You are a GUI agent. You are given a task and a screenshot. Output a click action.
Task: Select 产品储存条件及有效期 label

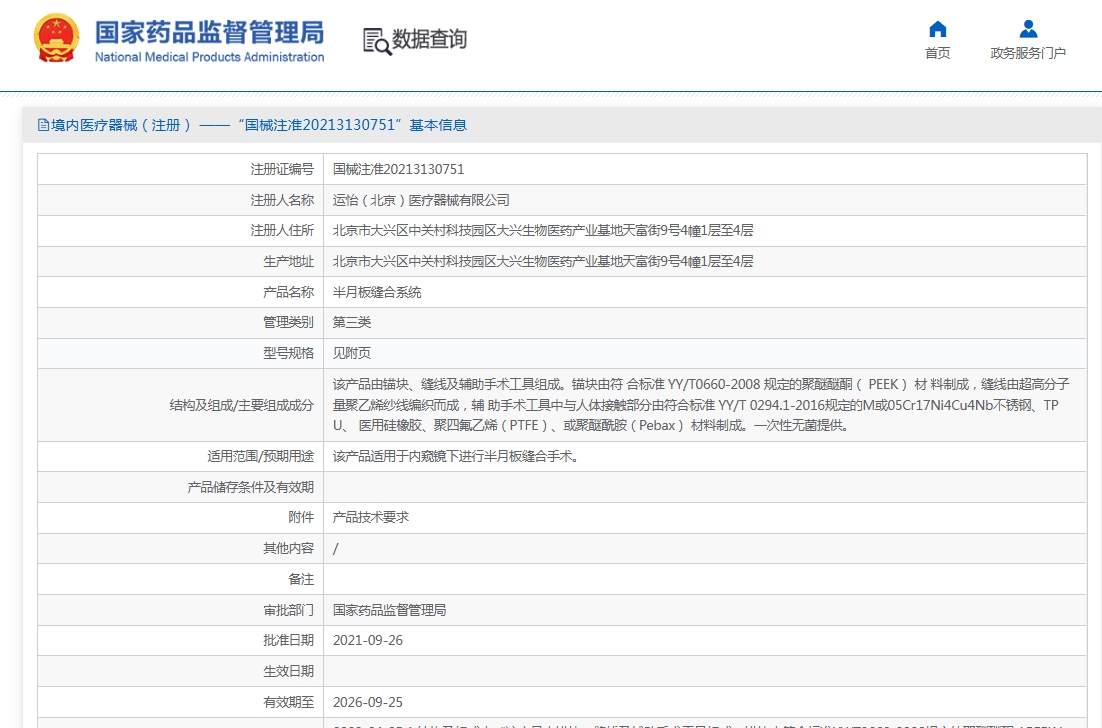(x=250, y=488)
